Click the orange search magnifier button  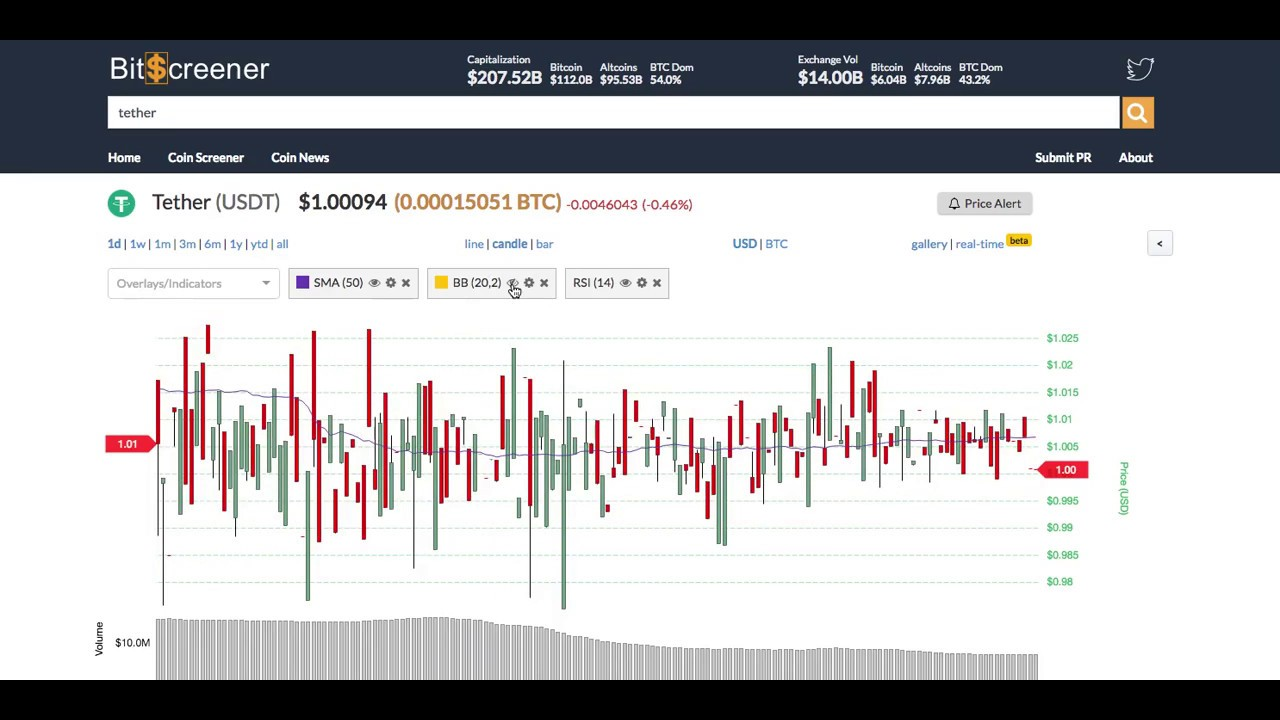[x=1137, y=113]
